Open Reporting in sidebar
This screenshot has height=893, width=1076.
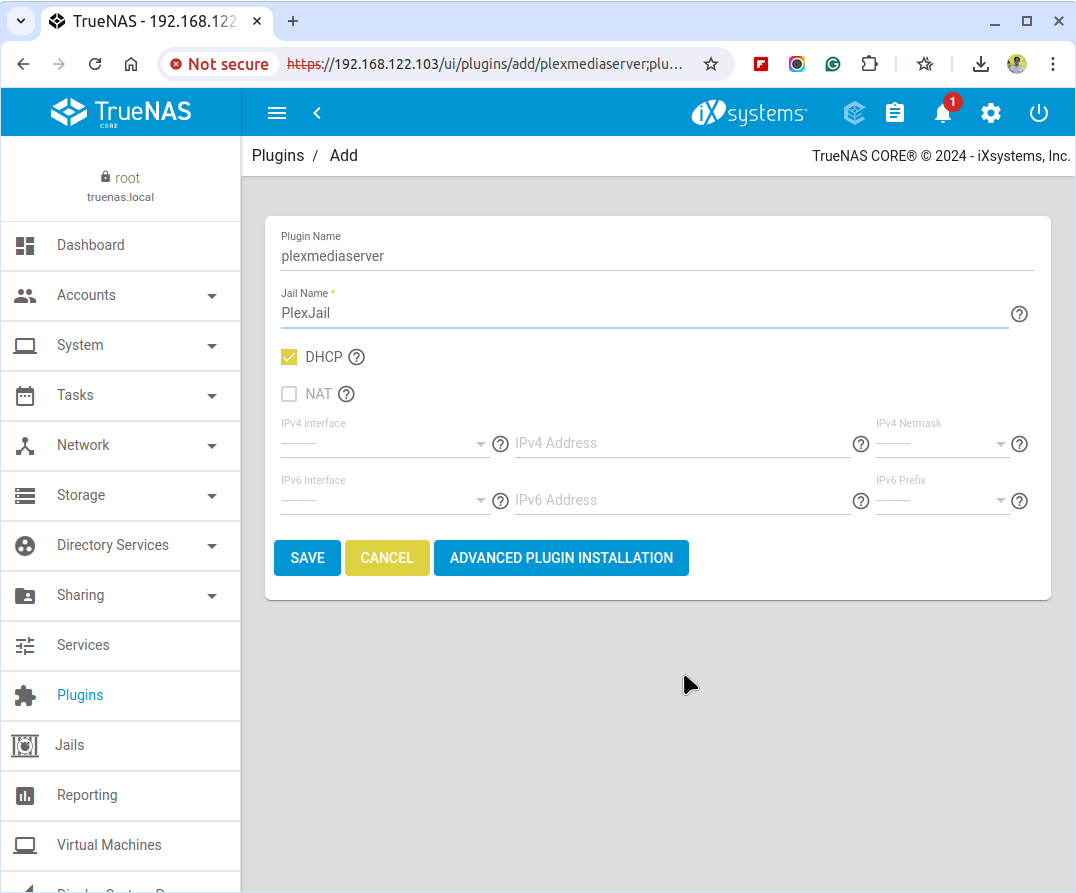[x=121, y=796]
